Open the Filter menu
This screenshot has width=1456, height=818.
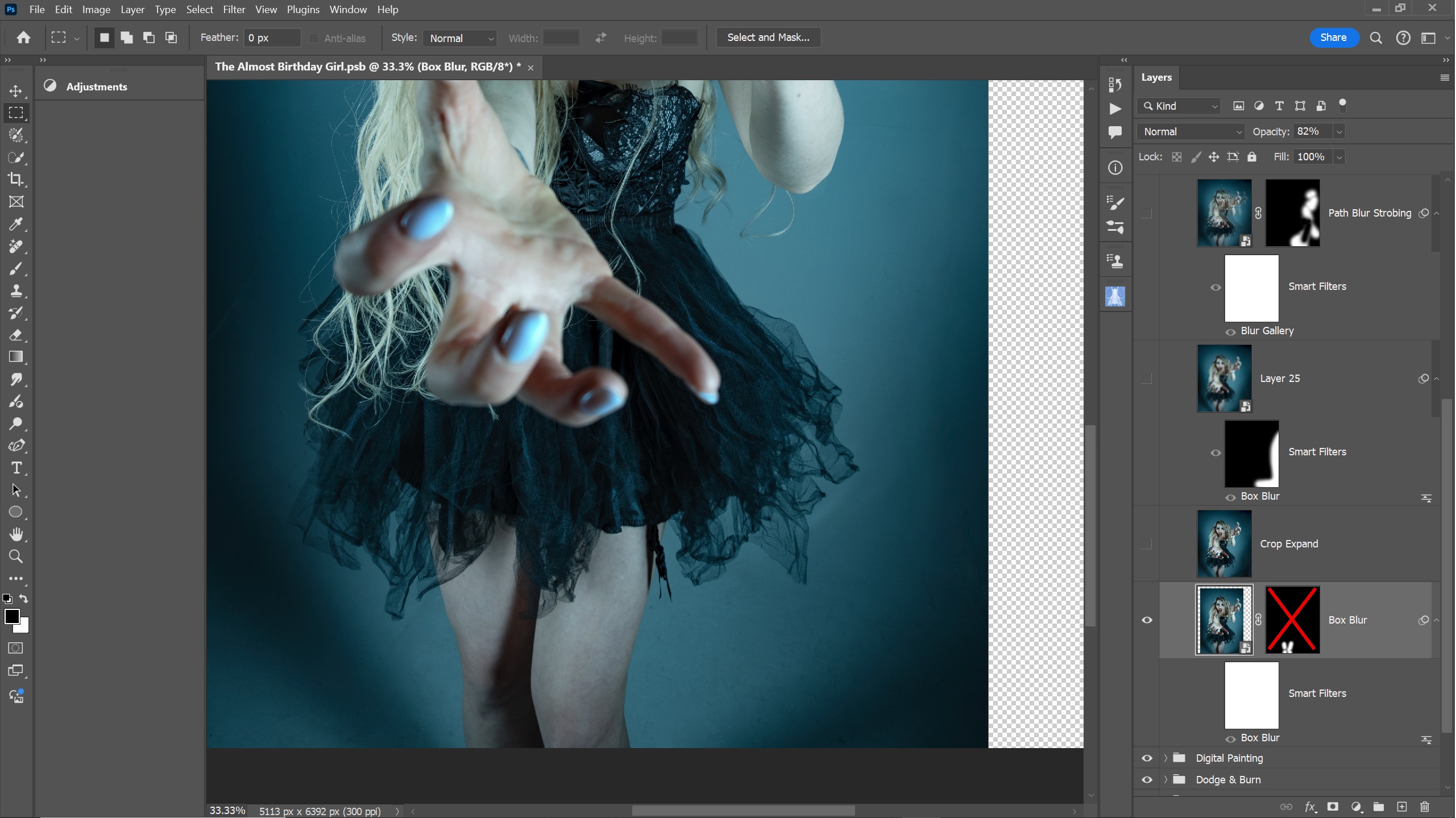(234, 10)
